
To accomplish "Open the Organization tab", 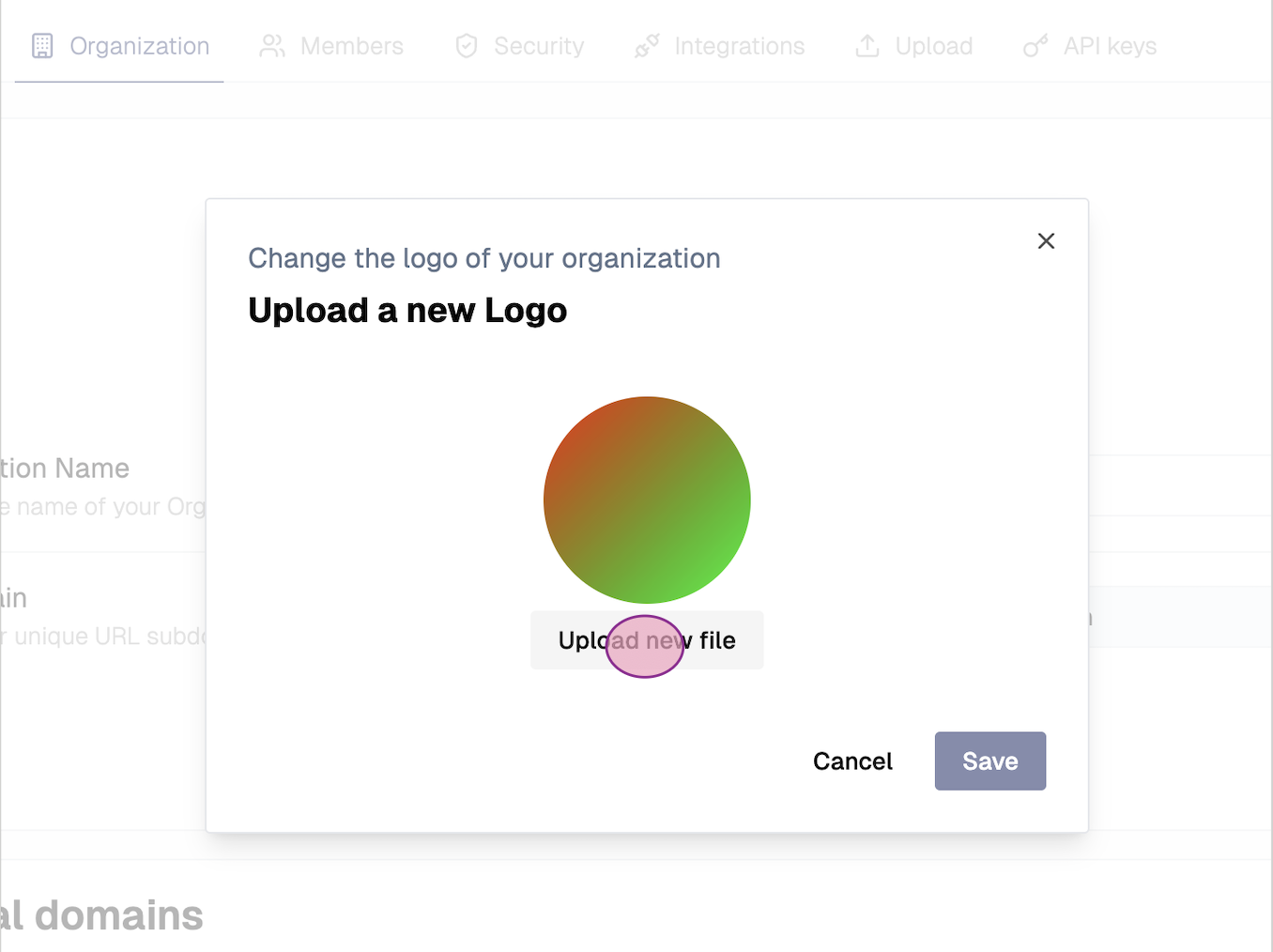I will [119, 46].
